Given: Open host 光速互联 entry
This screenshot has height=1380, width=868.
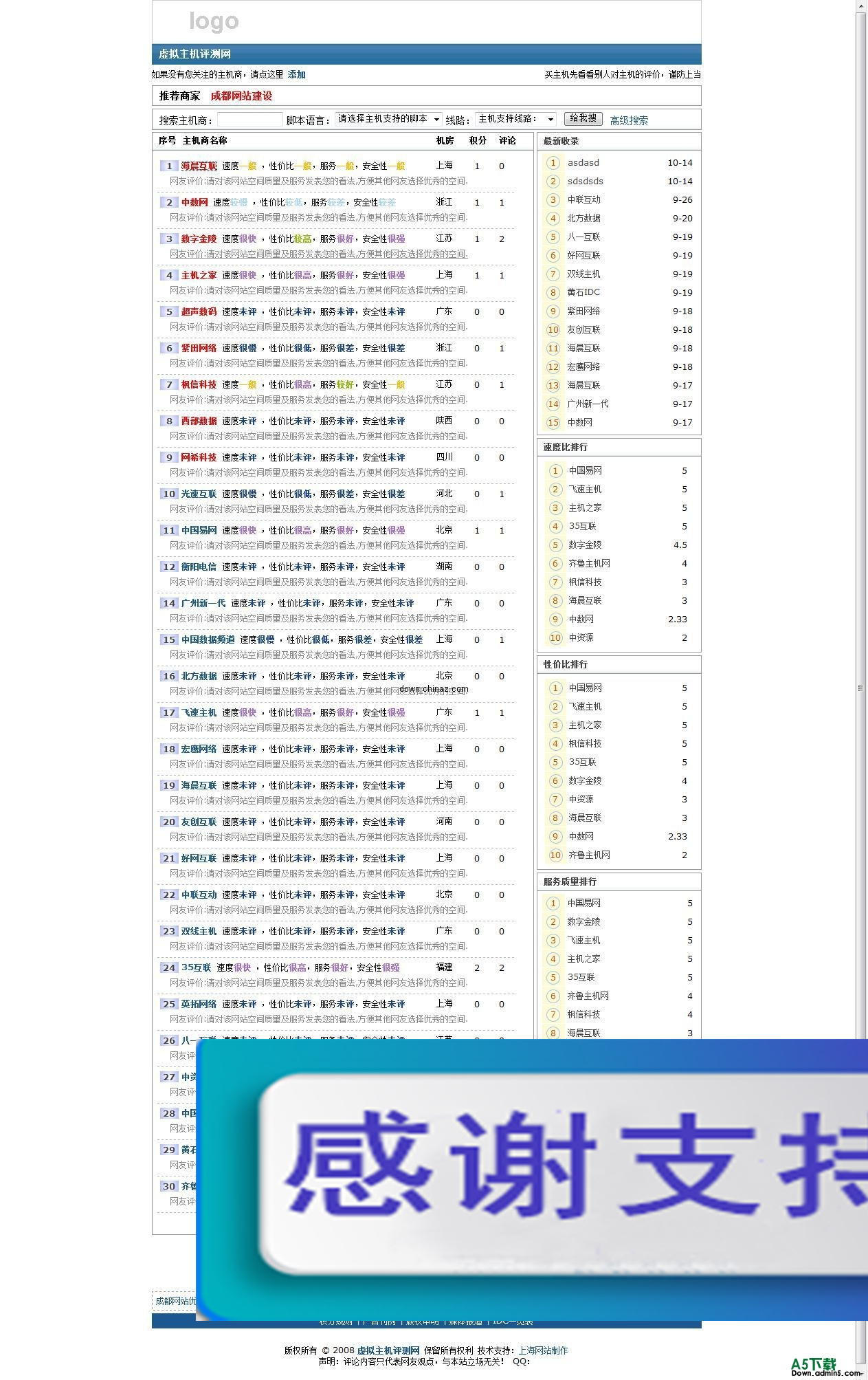Looking at the screenshot, I should (199, 494).
